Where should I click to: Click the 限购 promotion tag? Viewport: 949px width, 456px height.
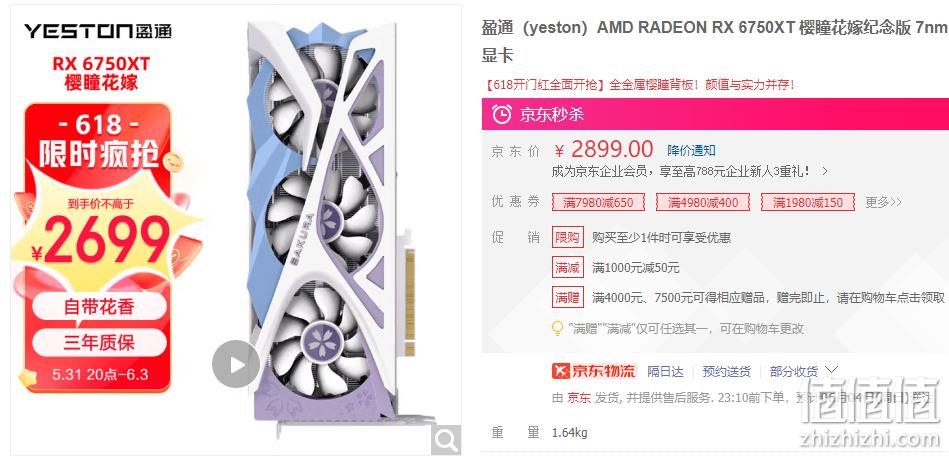tap(568, 237)
